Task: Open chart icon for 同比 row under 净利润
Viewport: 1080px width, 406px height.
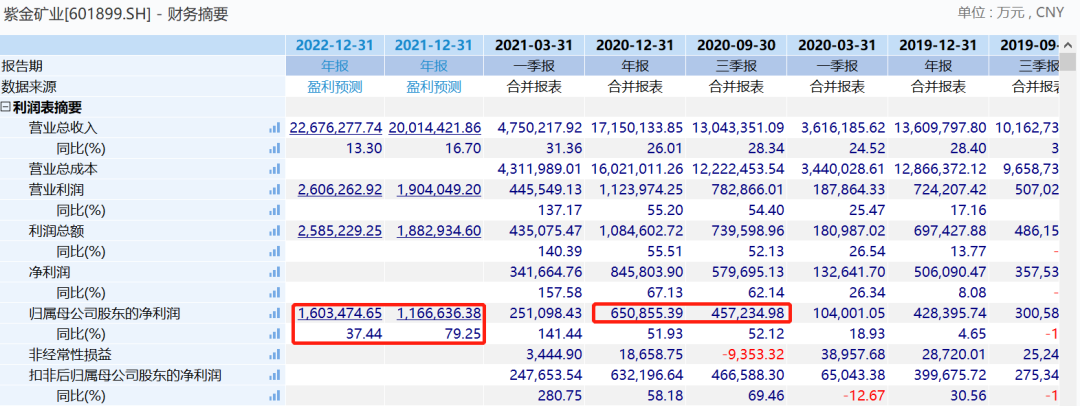Action: pos(275,293)
